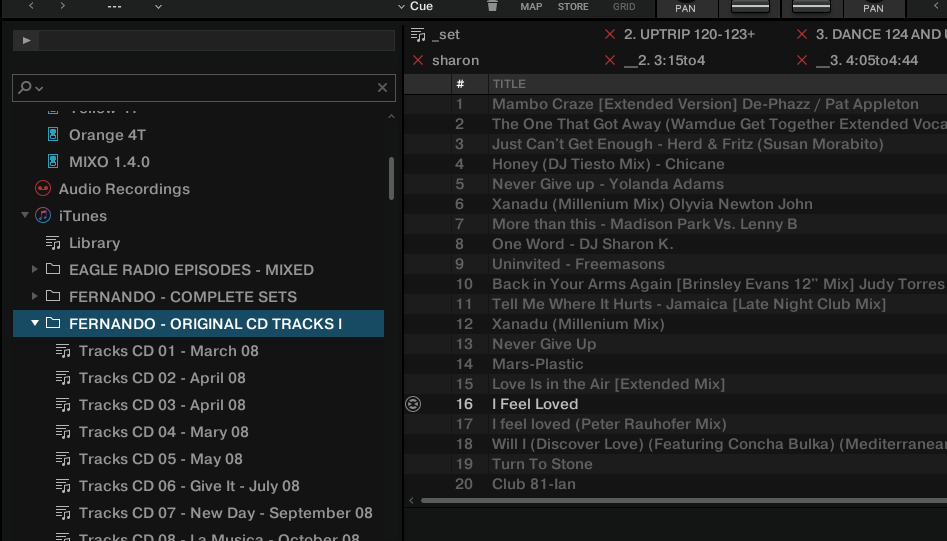Image resolution: width=947 pixels, height=541 pixels.
Task: Toggle the MAP button
Action: click(x=531, y=7)
